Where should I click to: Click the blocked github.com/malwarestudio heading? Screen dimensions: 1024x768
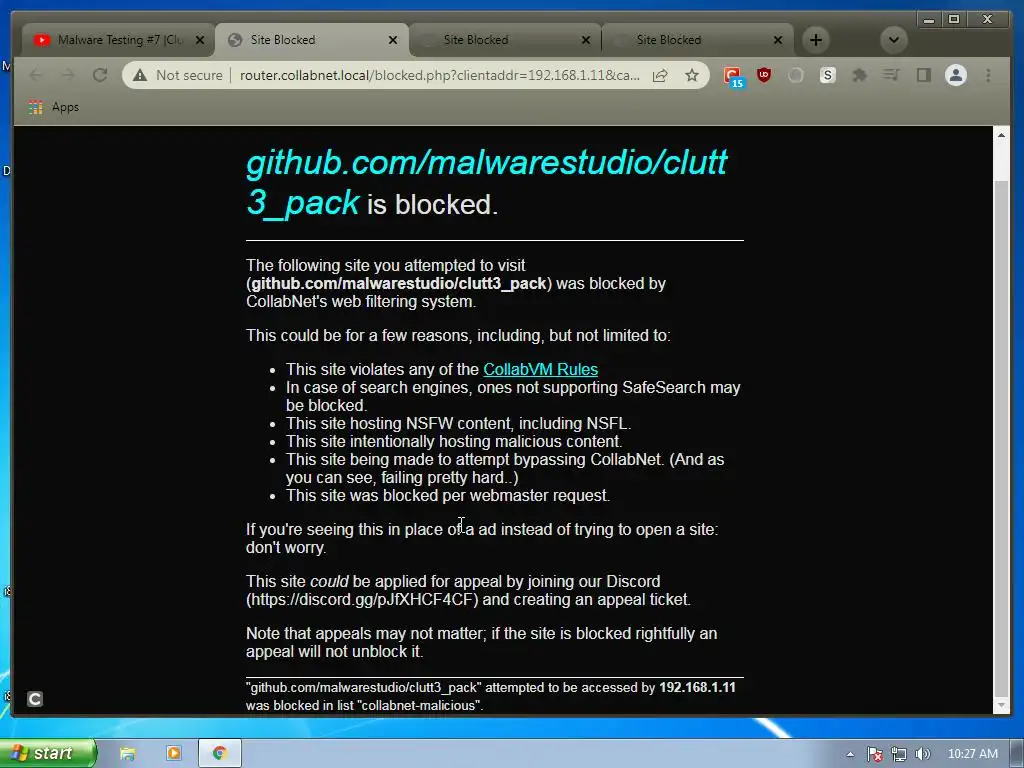(487, 182)
